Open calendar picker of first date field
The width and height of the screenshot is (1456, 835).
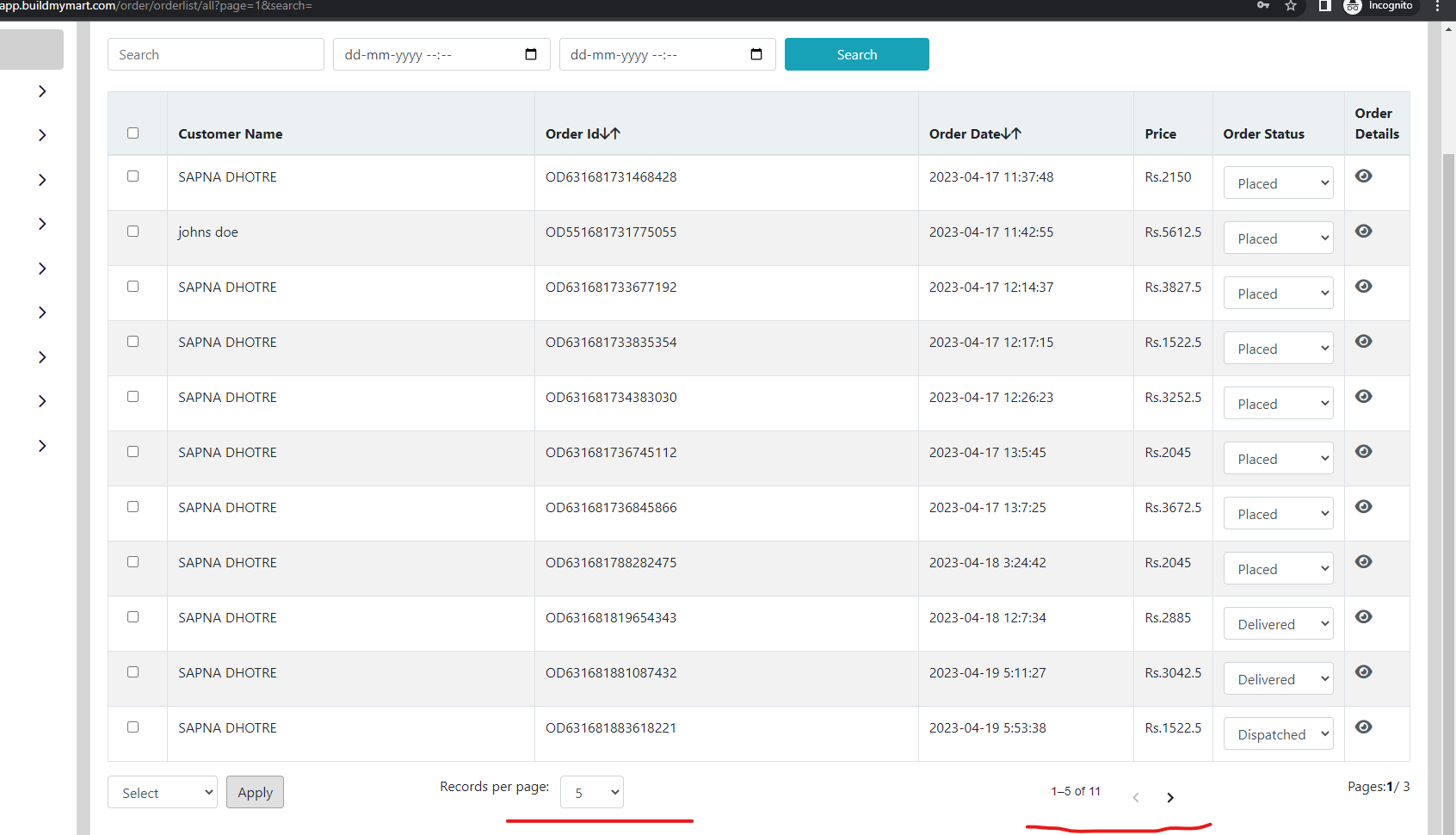coord(531,54)
